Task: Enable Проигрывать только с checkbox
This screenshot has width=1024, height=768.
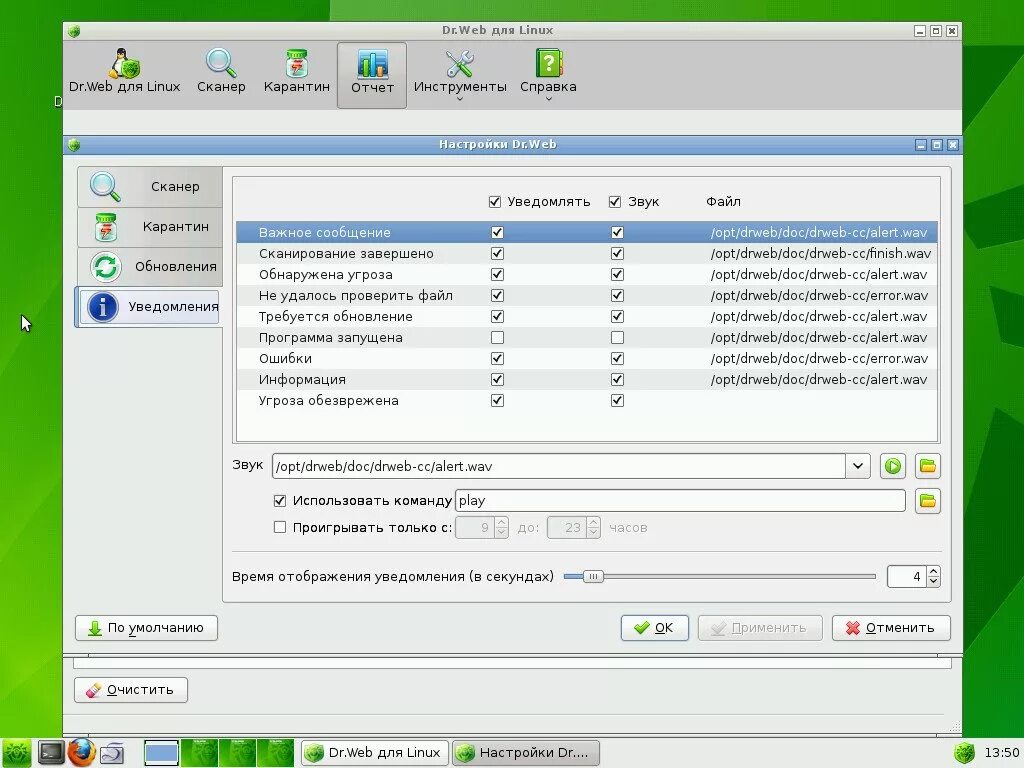Action: pyautogui.click(x=280, y=527)
